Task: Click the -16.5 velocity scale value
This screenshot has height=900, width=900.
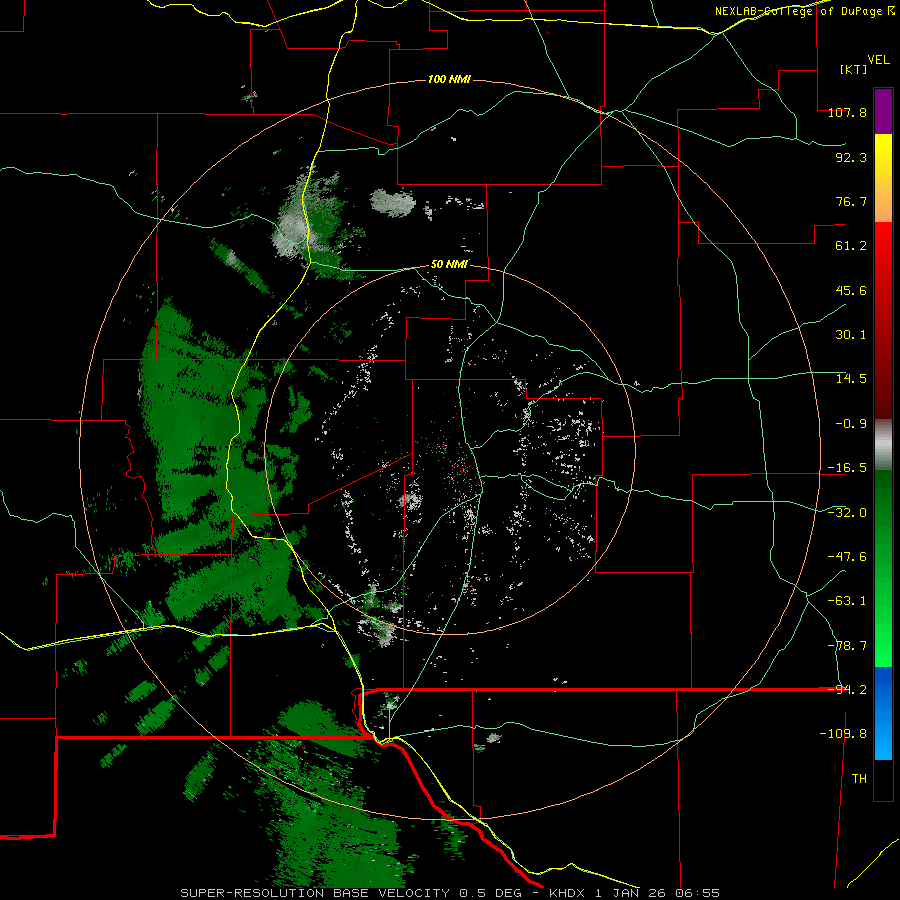Action: tap(847, 468)
